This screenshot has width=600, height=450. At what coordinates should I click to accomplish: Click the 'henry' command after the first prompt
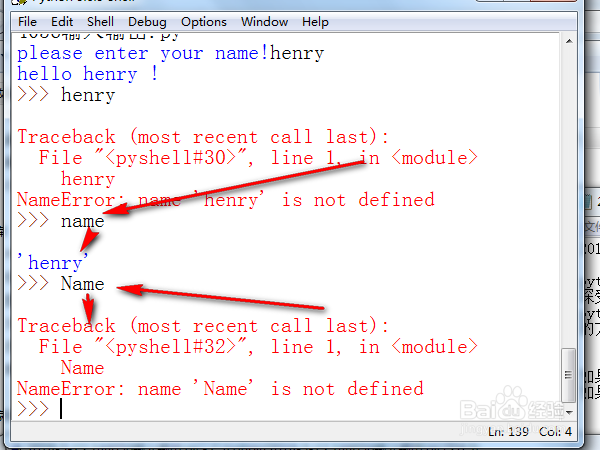tap(88, 95)
